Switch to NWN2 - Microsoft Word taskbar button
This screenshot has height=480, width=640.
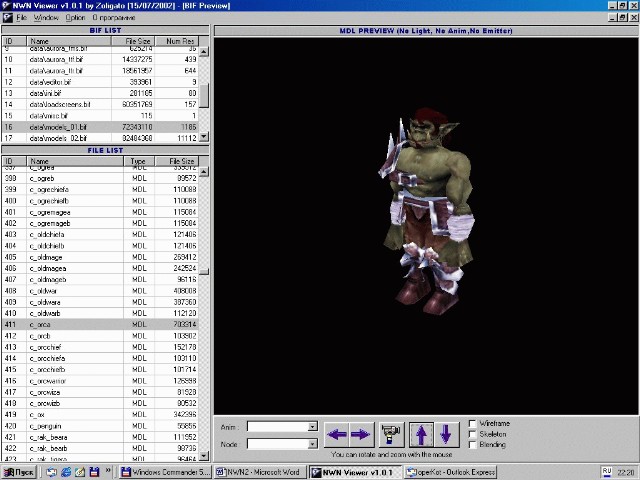[x=260, y=472]
